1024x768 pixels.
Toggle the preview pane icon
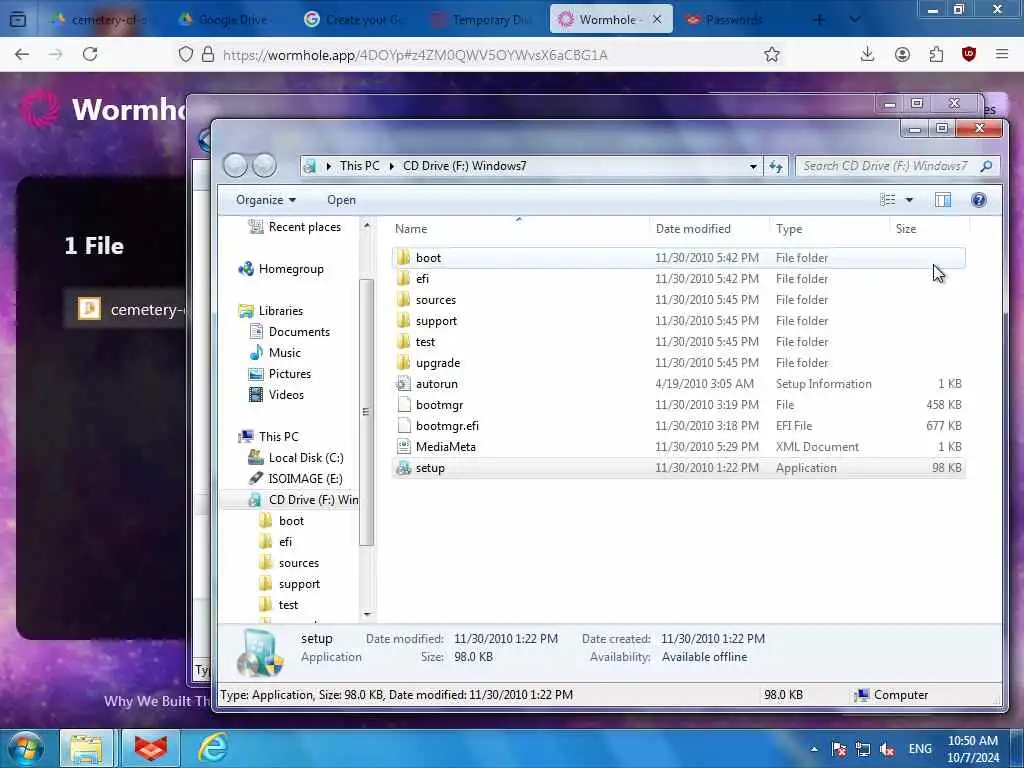(x=943, y=200)
